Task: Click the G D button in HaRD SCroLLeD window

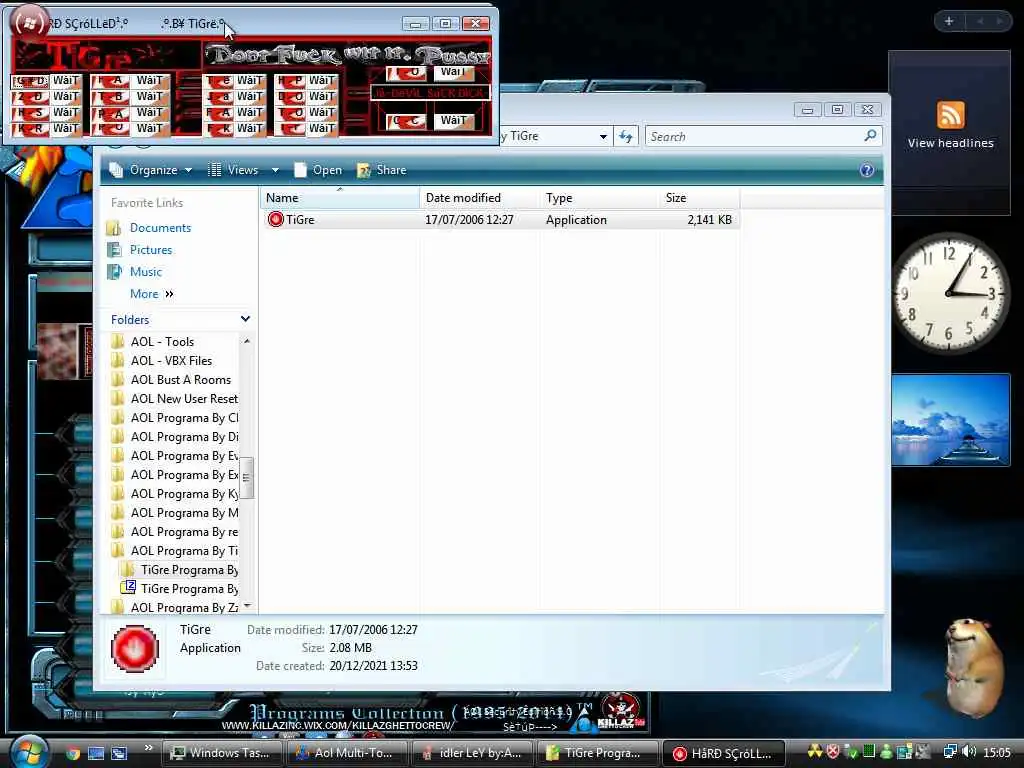Action: pyautogui.click(x=30, y=81)
